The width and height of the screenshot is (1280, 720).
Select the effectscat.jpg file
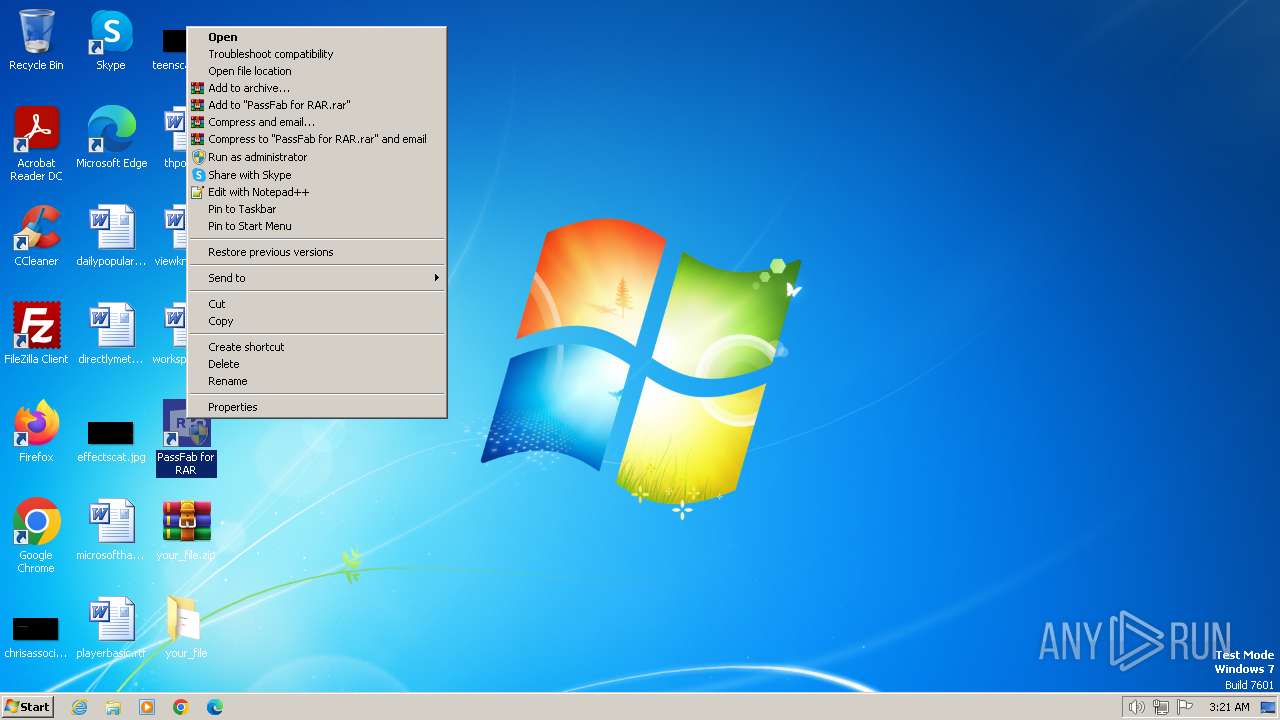pyautogui.click(x=111, y=440)
